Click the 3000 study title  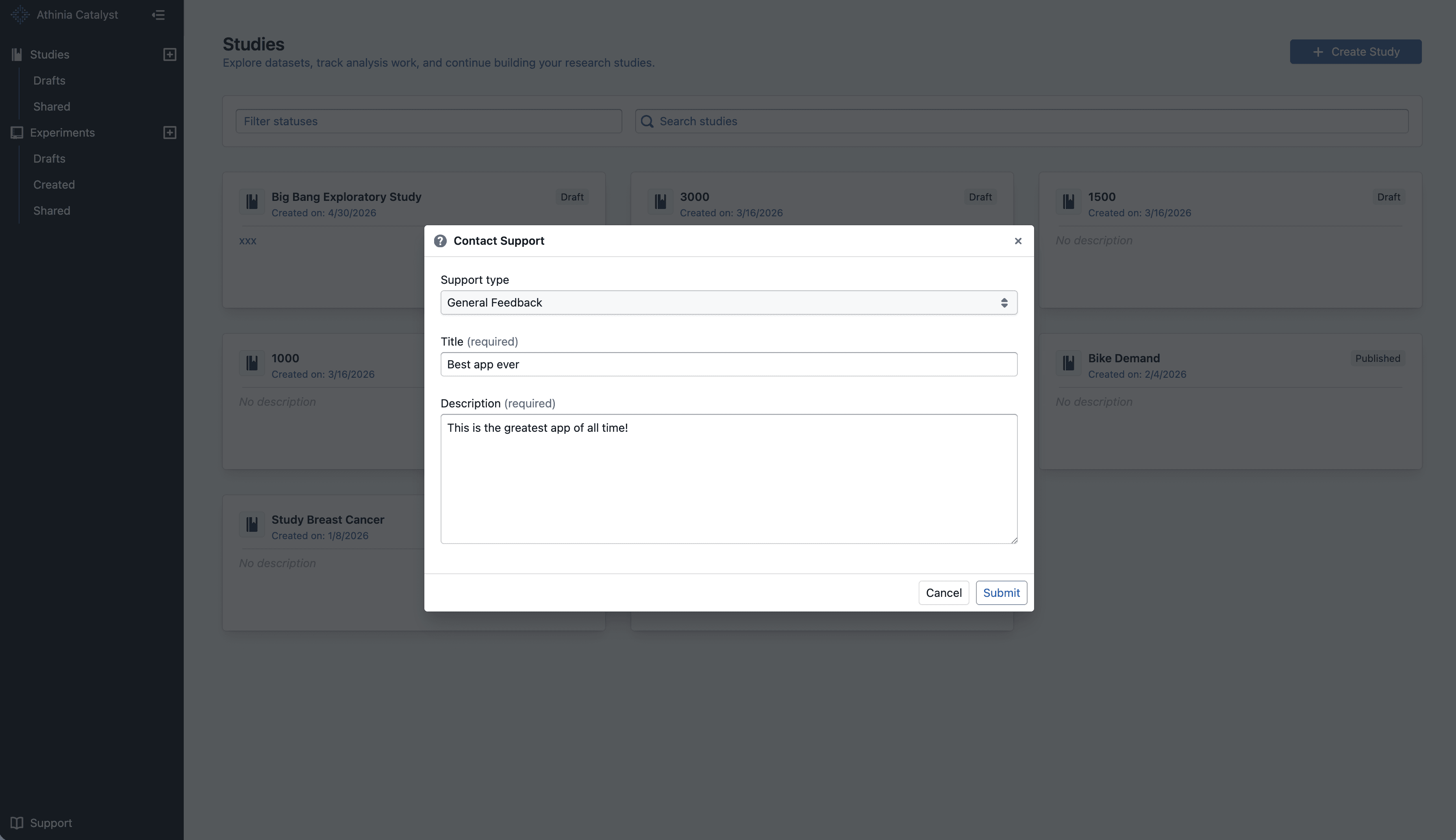point(694,197)
